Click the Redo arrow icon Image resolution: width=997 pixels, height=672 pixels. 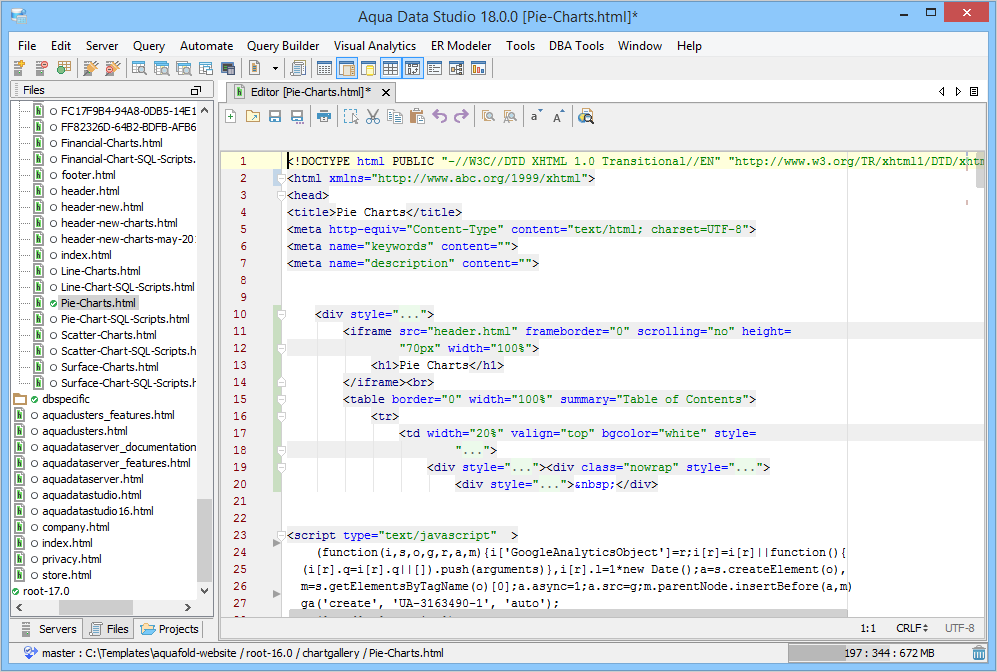[x=461, y=117]
